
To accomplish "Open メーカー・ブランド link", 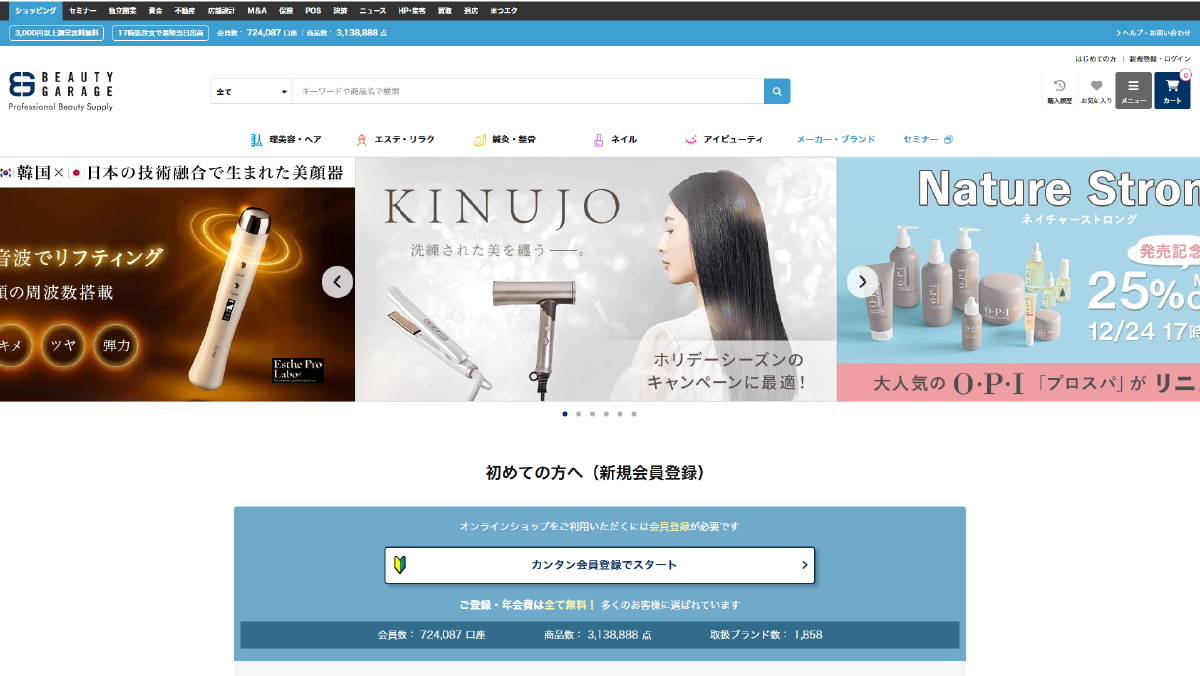I will tap(835, 140).
